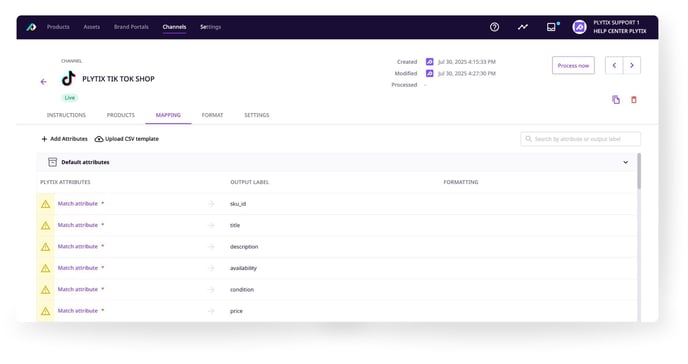This screenshot has height=364, width=688.
Task: Switch to the channel Settings tab
Action: pyautogui.click(x=257, y=115)
